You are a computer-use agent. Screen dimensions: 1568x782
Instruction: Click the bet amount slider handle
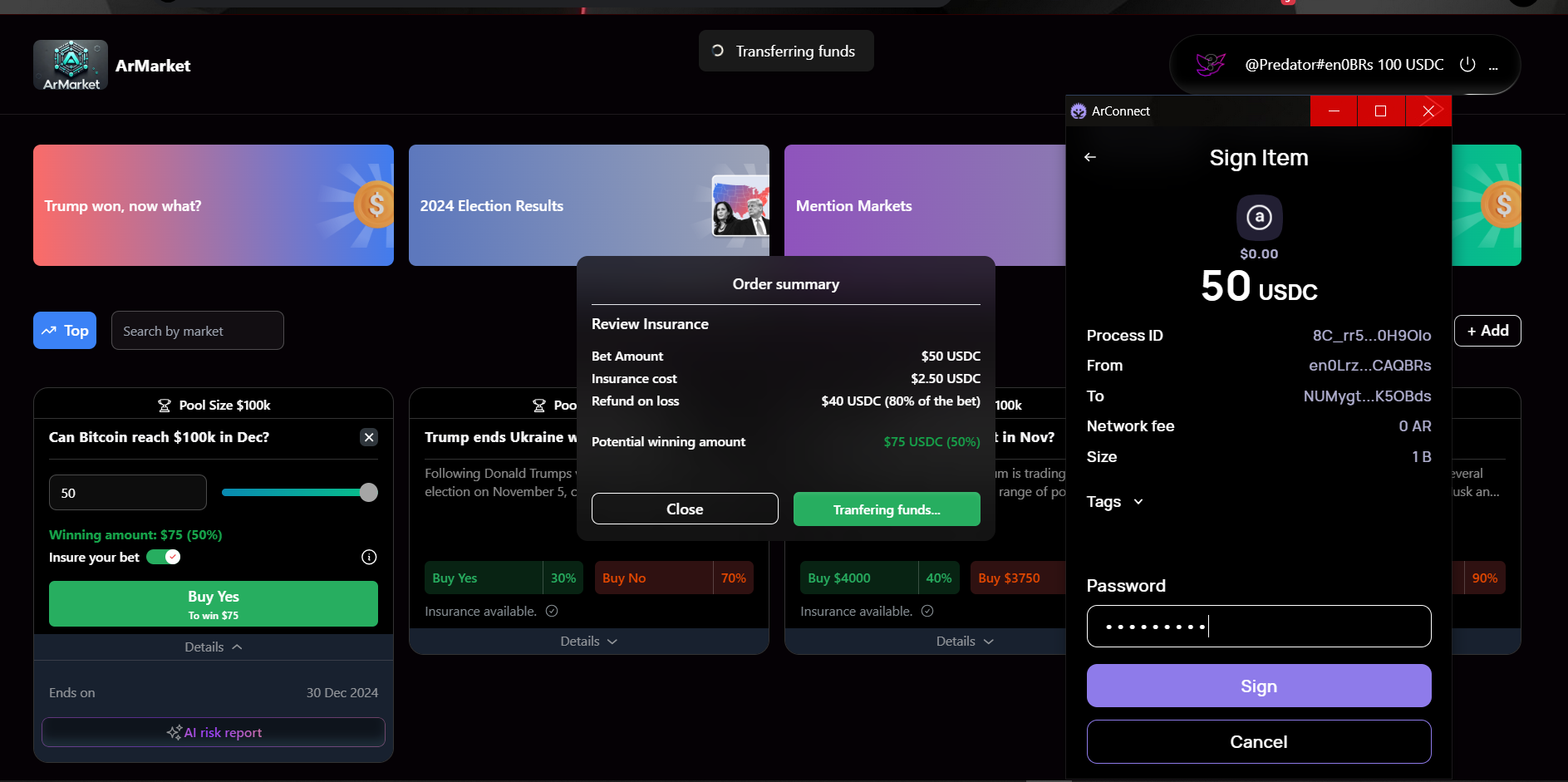pyautogui.click(x=369, y=493)
